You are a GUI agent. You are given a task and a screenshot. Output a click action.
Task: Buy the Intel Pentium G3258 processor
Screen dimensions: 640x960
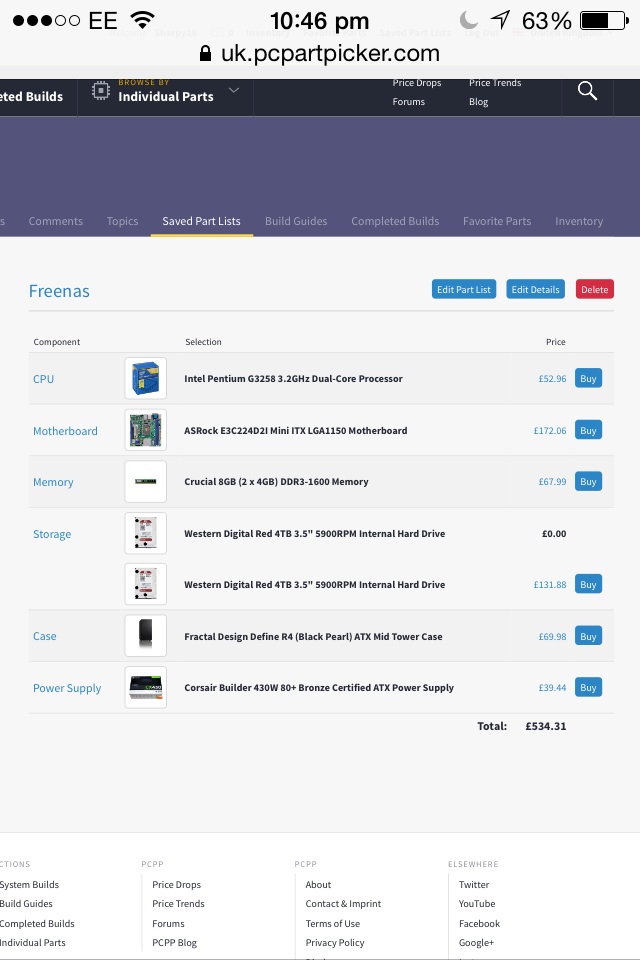pos(588,378)
